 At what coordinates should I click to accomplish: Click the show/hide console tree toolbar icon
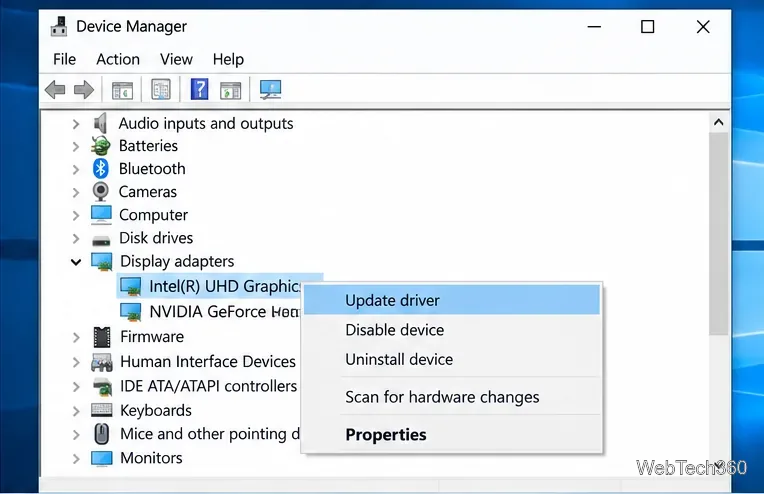[x=122, y=90]
